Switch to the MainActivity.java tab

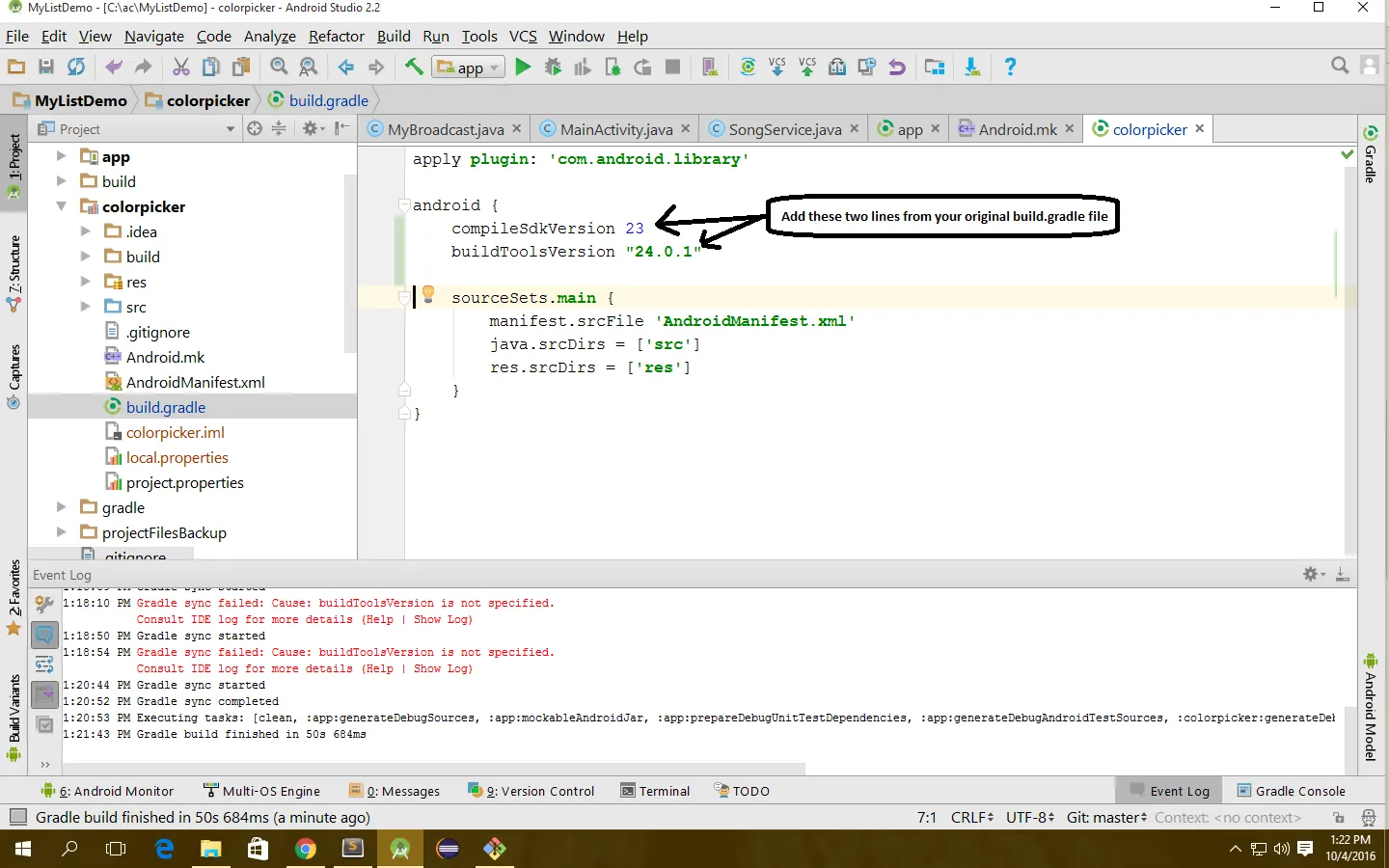(x=615, y=129)
